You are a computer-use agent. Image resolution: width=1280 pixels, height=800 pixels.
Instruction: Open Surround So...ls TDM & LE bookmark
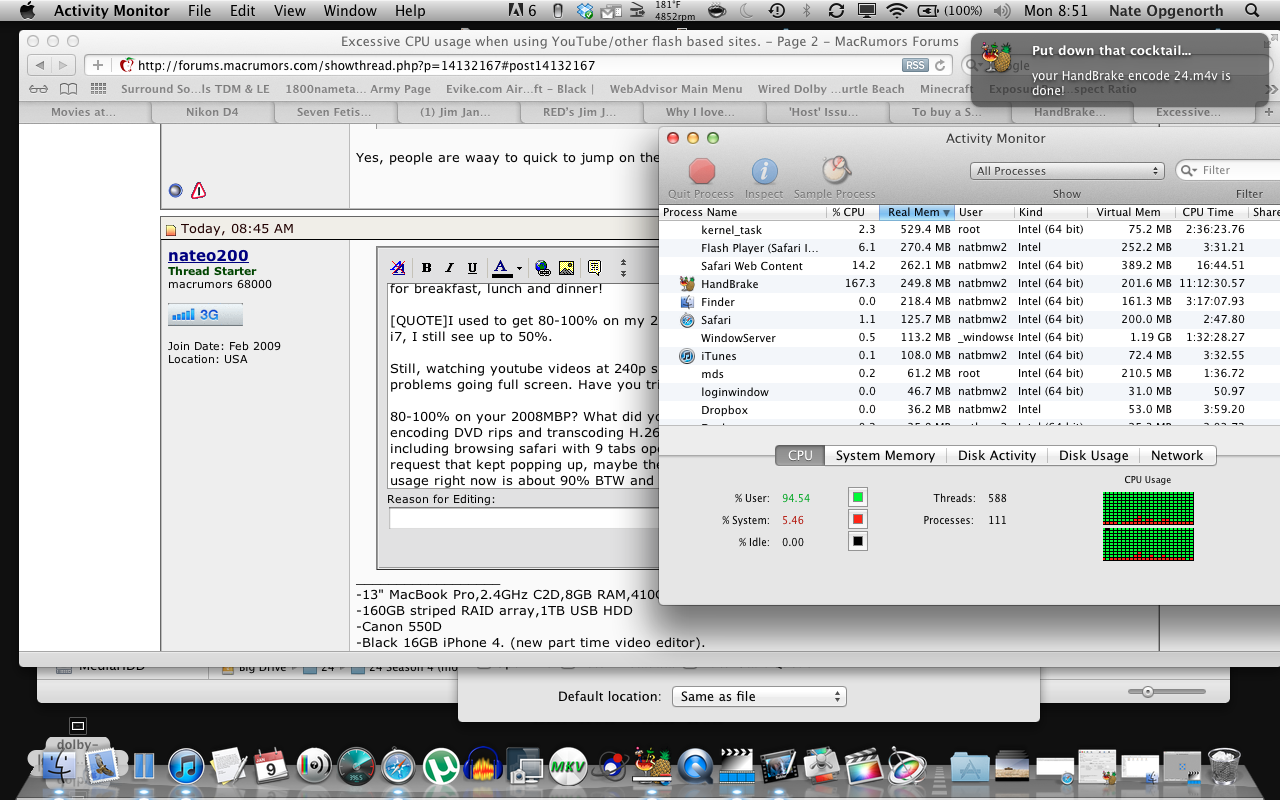tap(195, 89)
